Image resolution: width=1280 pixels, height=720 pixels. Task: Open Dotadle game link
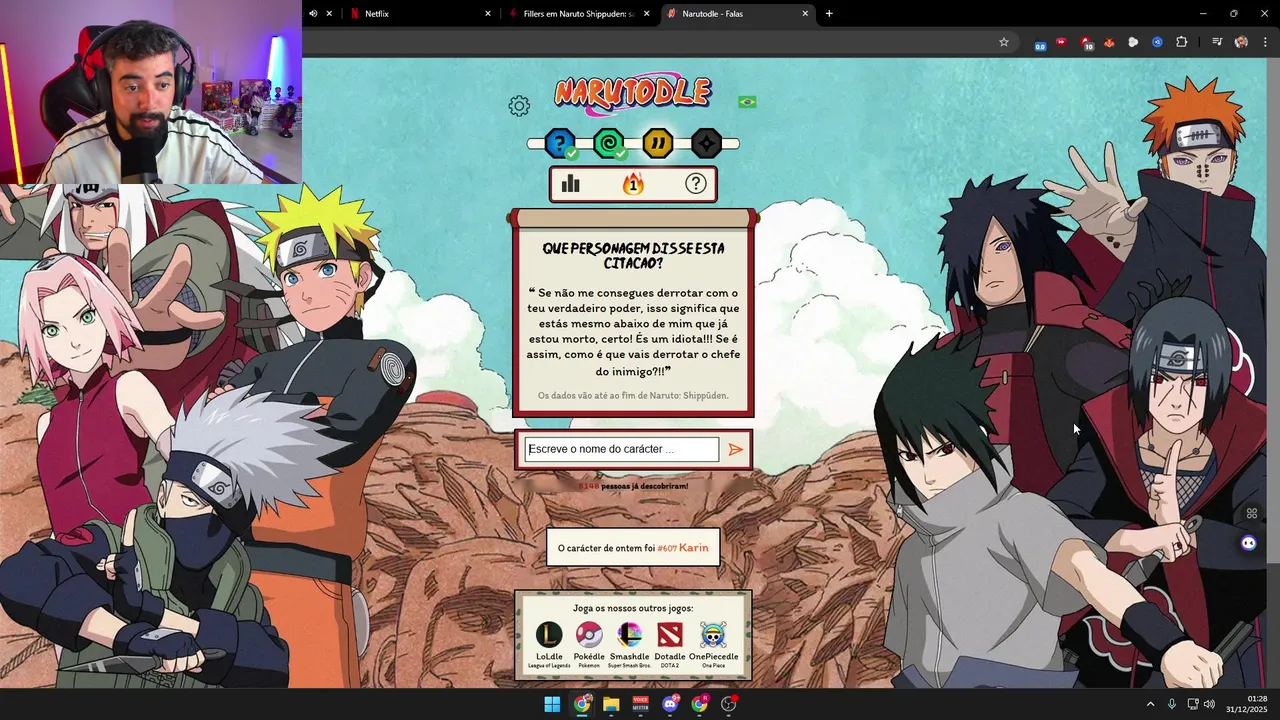670,644
